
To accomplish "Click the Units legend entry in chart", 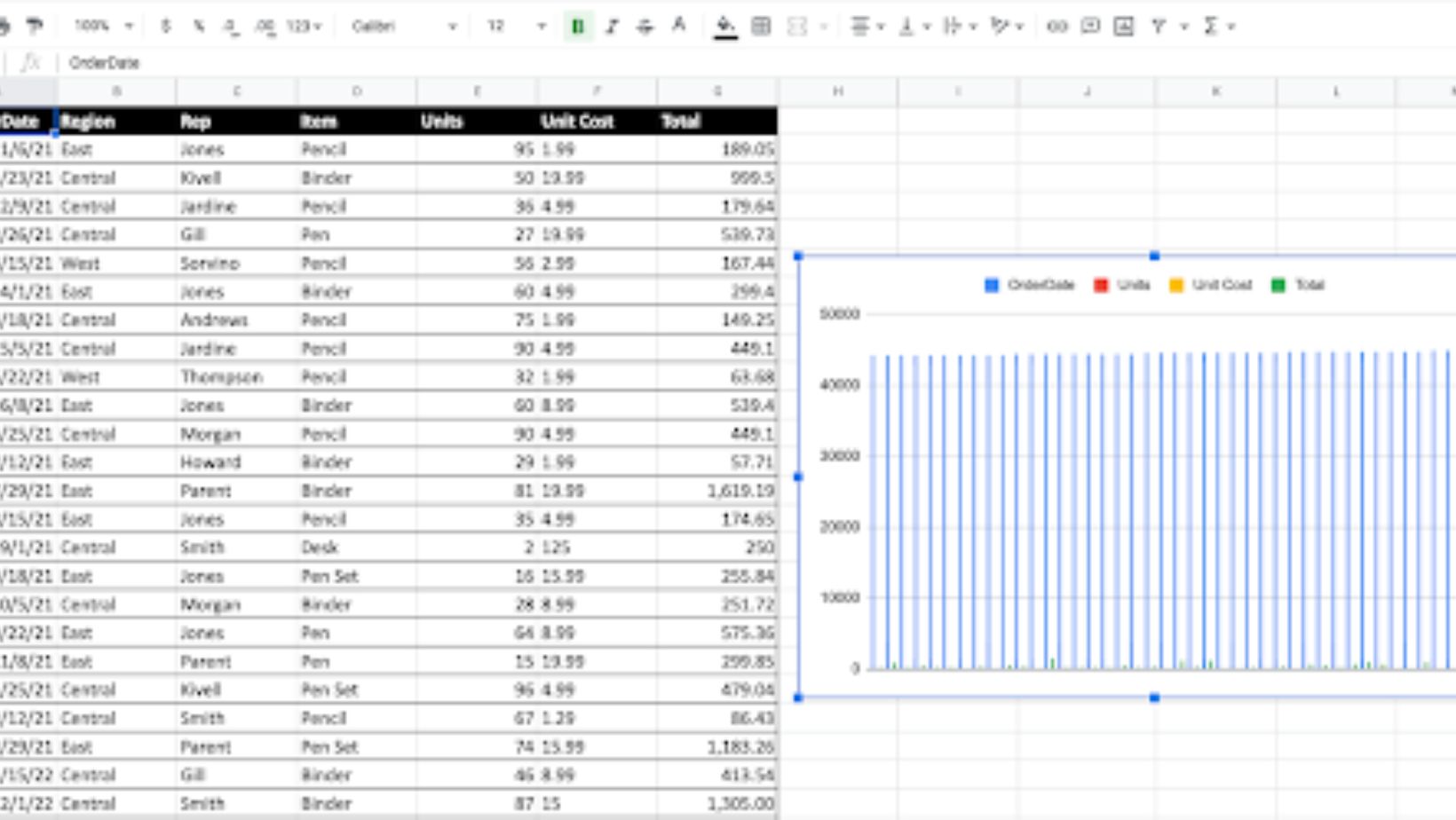I will pyautogui.click(x=1122, y=285).
